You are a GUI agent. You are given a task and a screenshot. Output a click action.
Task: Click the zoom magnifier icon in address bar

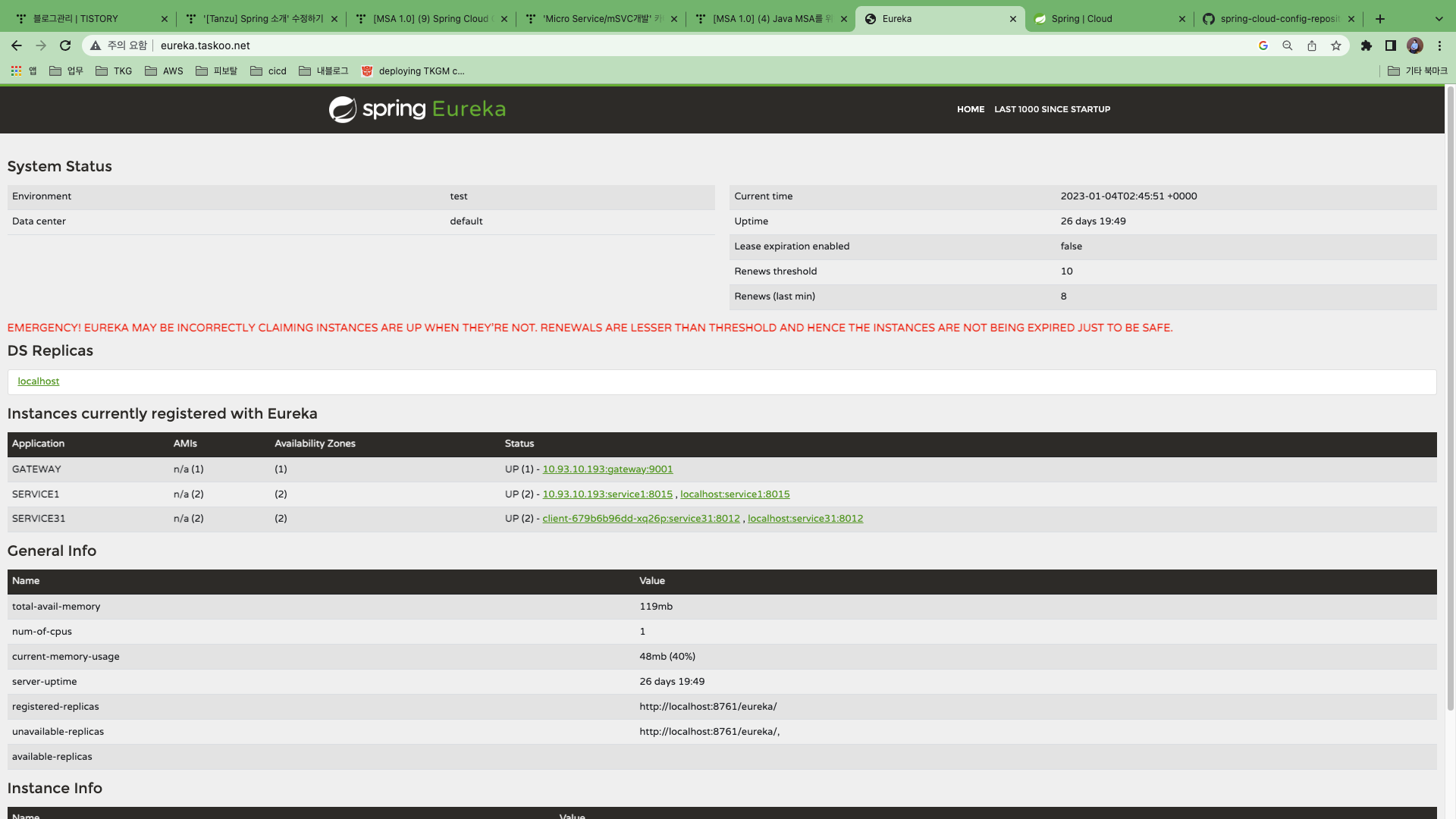pyautogui.click(x=1288, y=45)
